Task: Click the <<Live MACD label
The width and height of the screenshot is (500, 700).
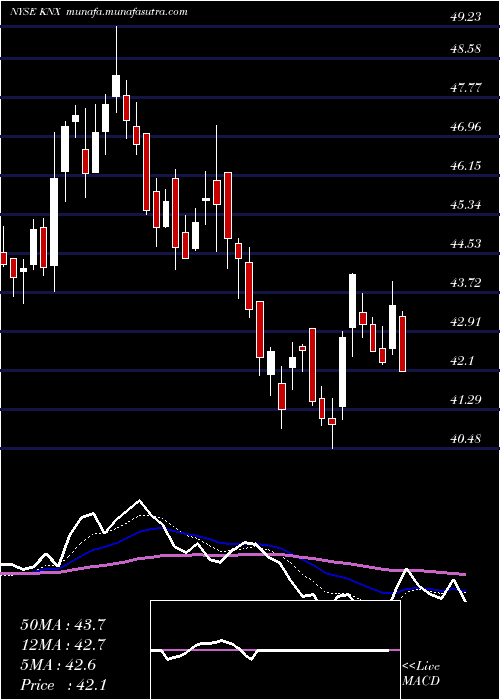Action: [421, 674]
